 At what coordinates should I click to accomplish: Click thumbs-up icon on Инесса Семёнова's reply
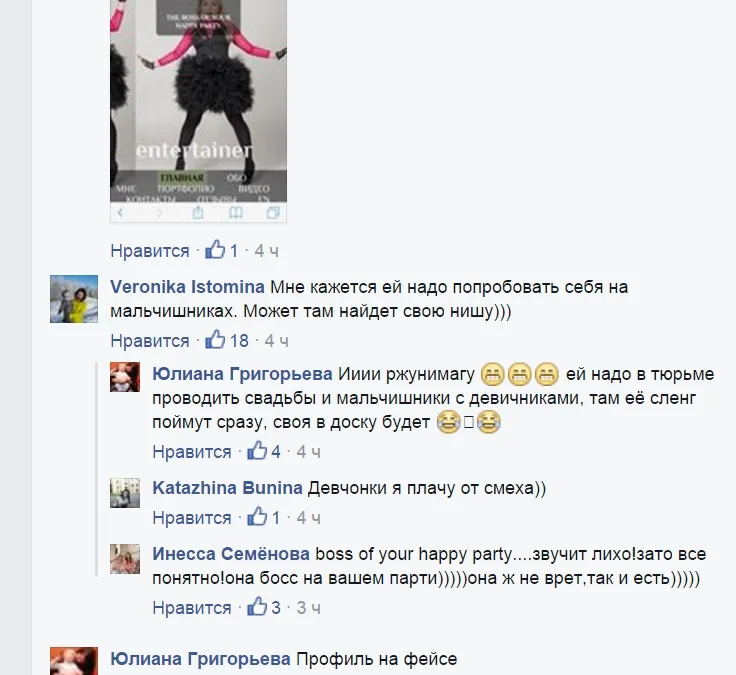pyautogui.click(x=257, y=606)
